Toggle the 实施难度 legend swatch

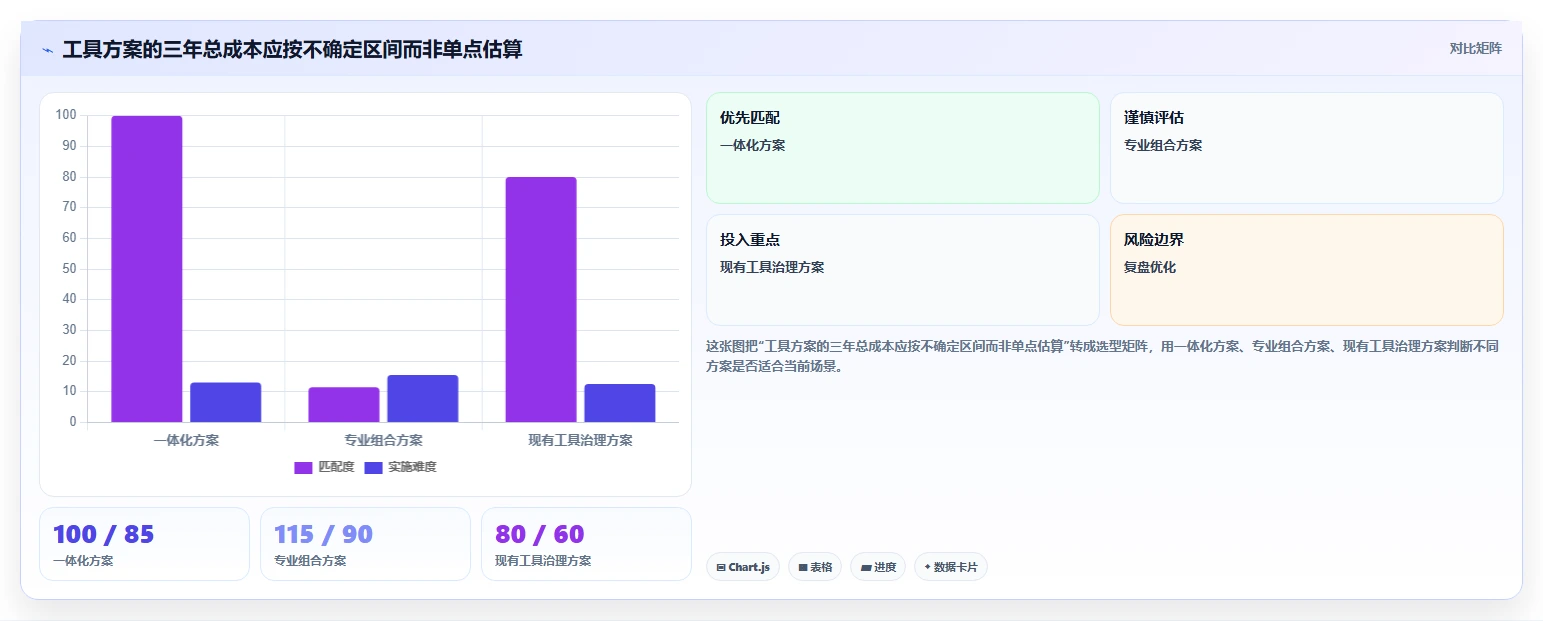pyautogui.click(x=373, y=467)
